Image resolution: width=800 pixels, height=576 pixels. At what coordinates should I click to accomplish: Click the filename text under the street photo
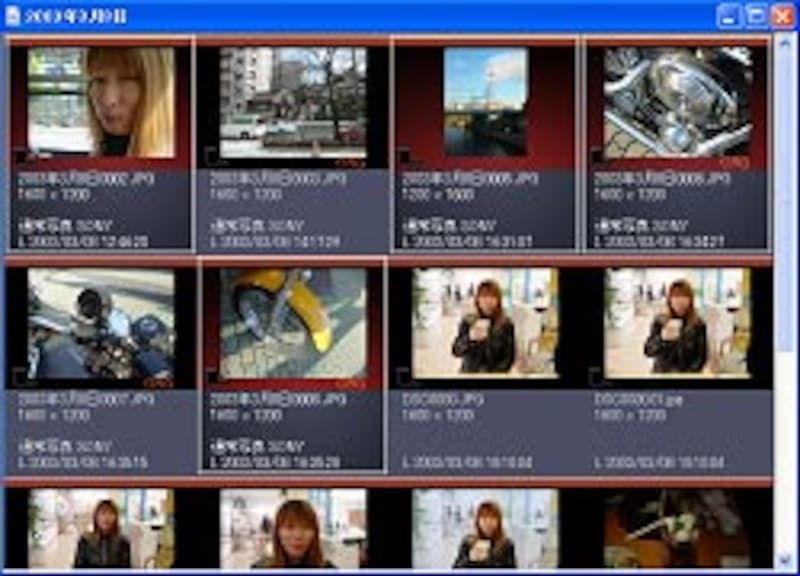tap(268, 179)
